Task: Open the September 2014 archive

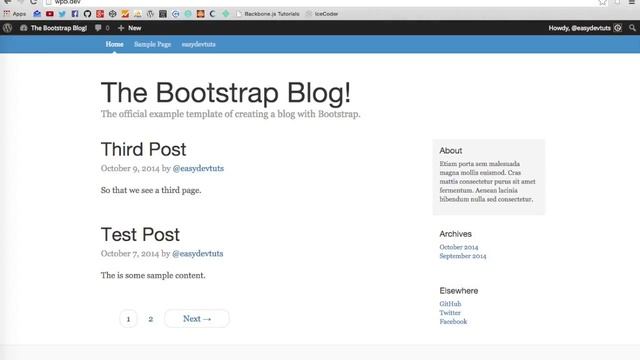Action: (x=463, y=256)
